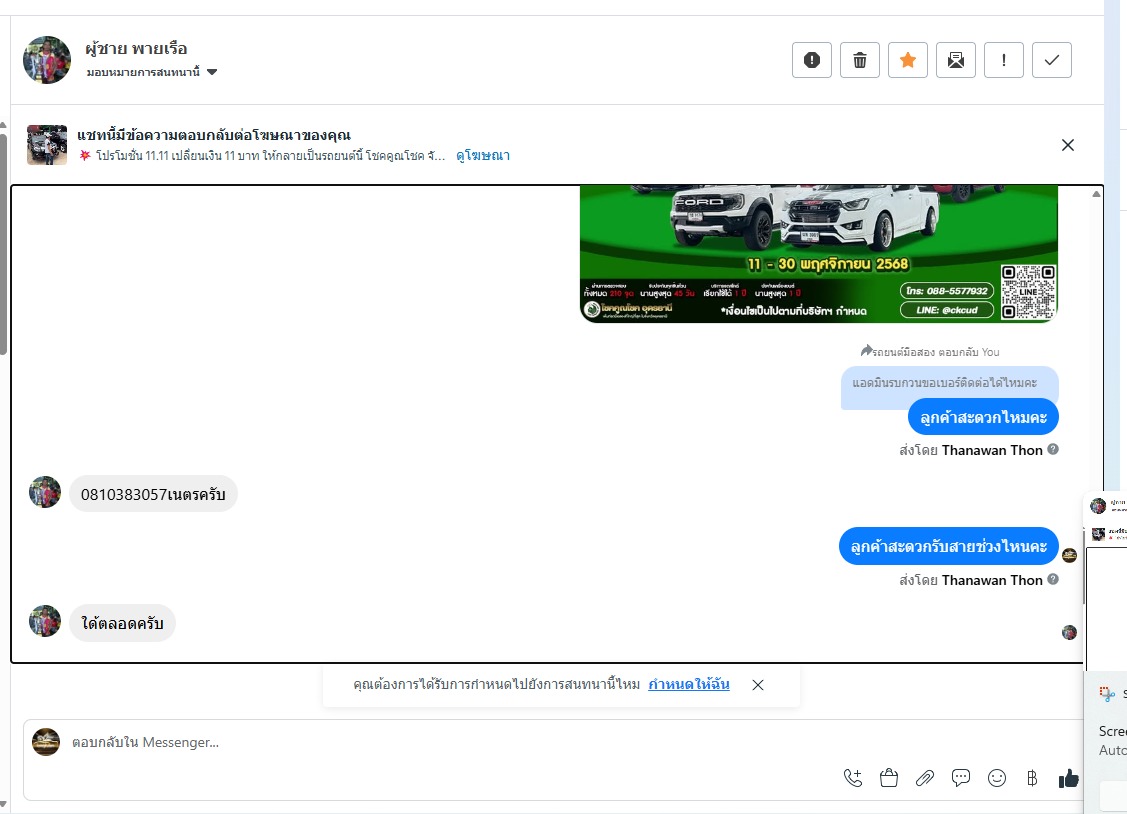
Task: Mark the conversation as spam
Action: click(811, 60)
